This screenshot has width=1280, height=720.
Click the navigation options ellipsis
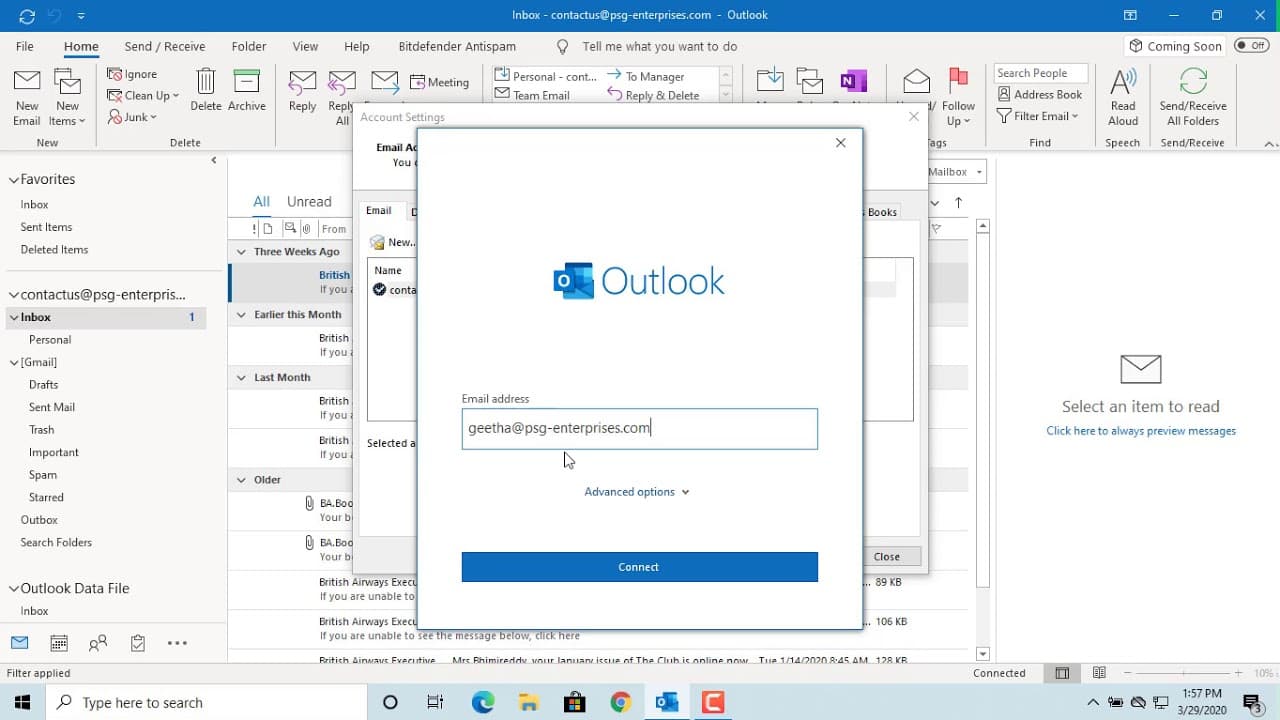click(x=177, y=643)
